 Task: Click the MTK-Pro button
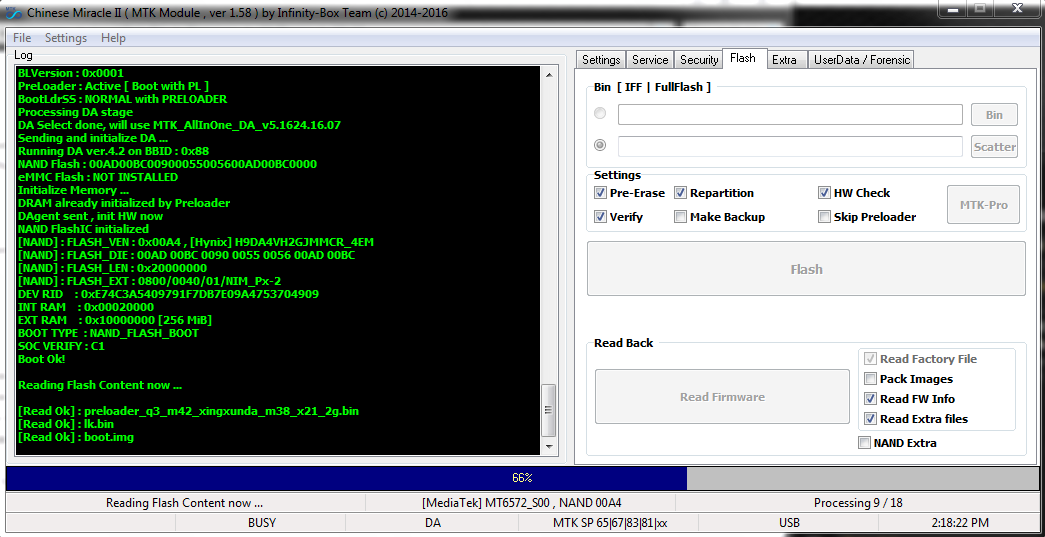(984, 205)
